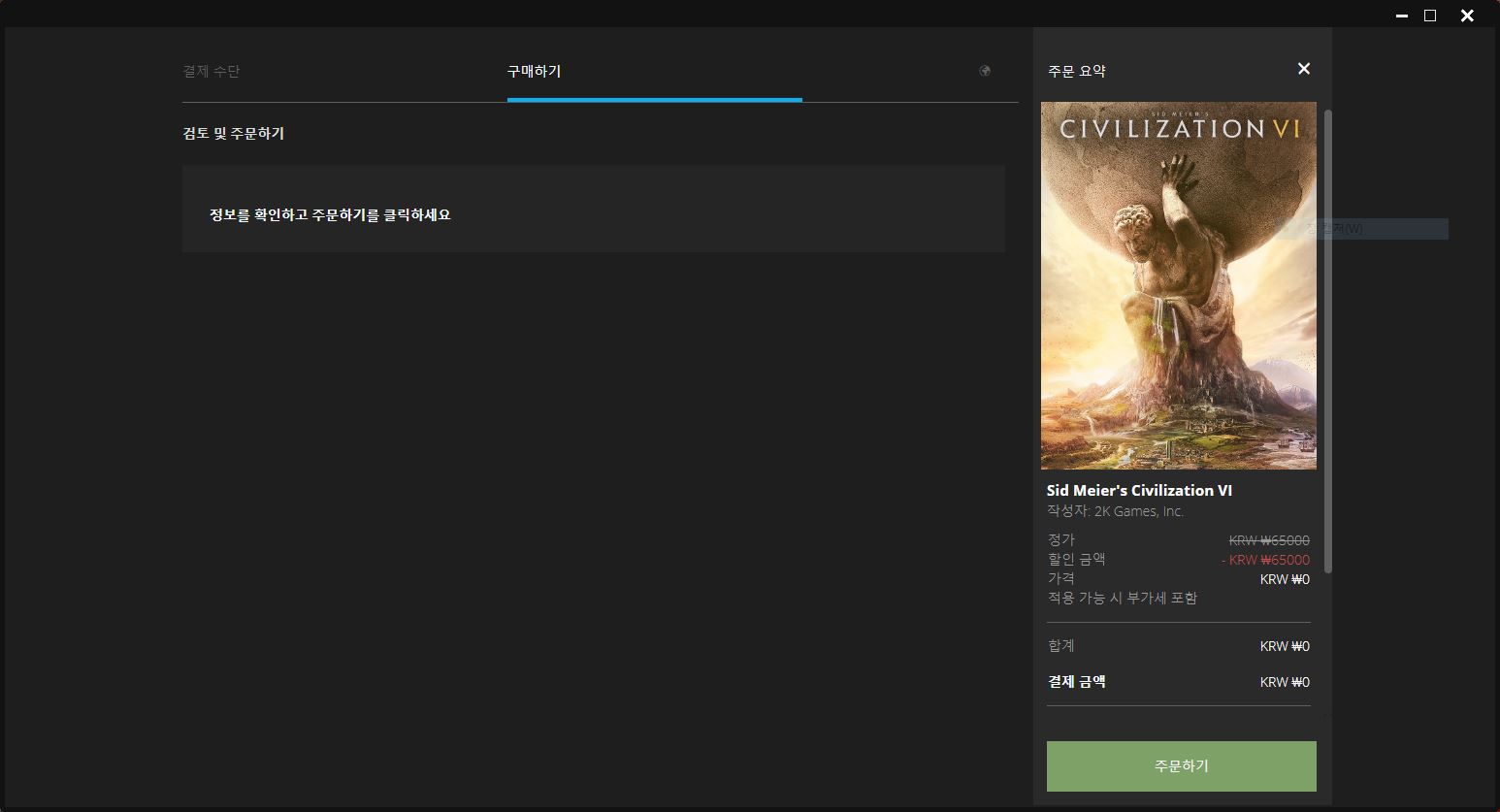Click the Sid Meier's Civilization VI title
This screenshot has width=1500, height=812.
(1139, 490)
